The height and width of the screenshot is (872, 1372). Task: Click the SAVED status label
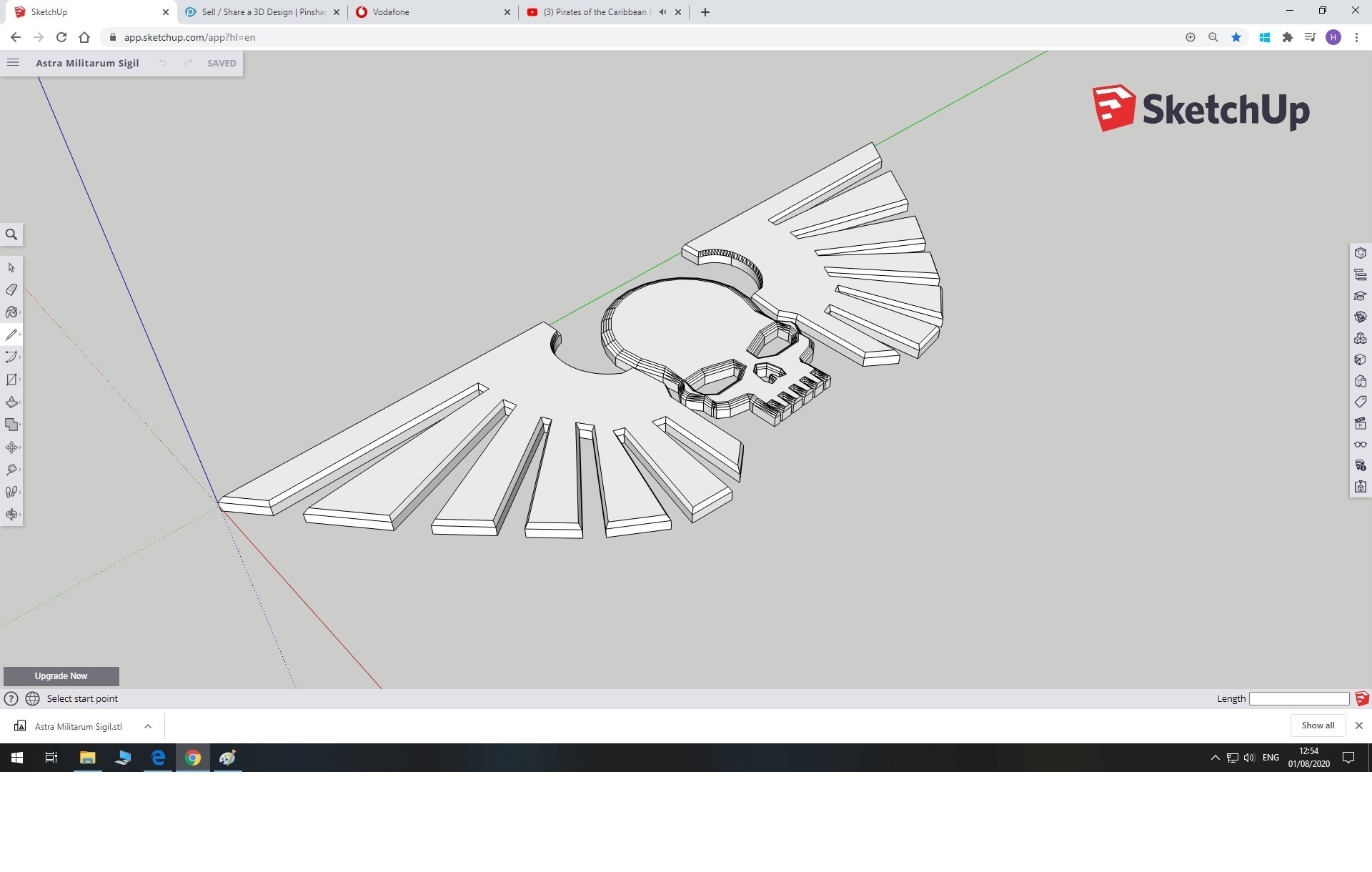(x=222, y=63)
